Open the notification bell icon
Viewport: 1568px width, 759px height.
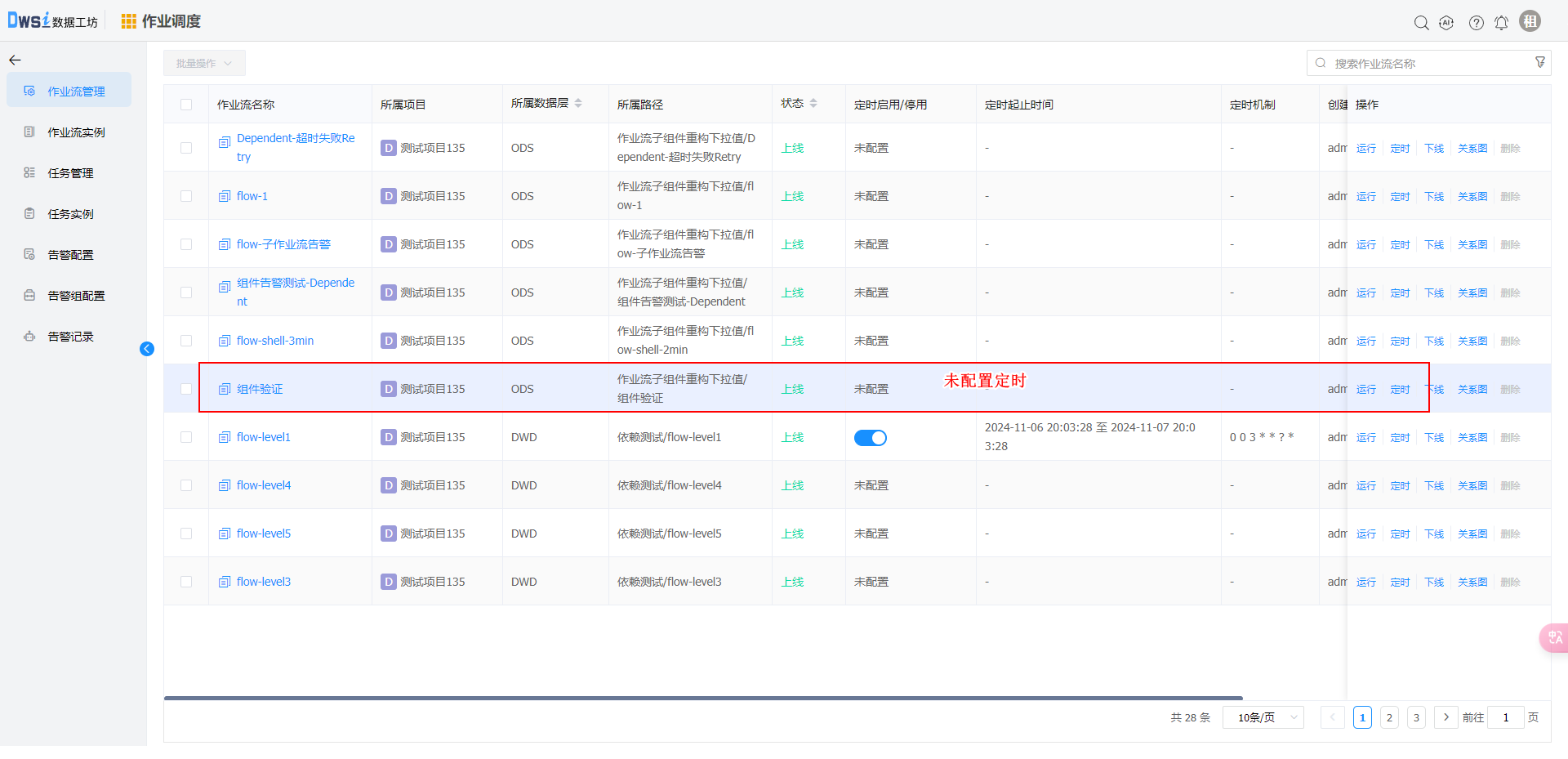tap(1501, 23)
